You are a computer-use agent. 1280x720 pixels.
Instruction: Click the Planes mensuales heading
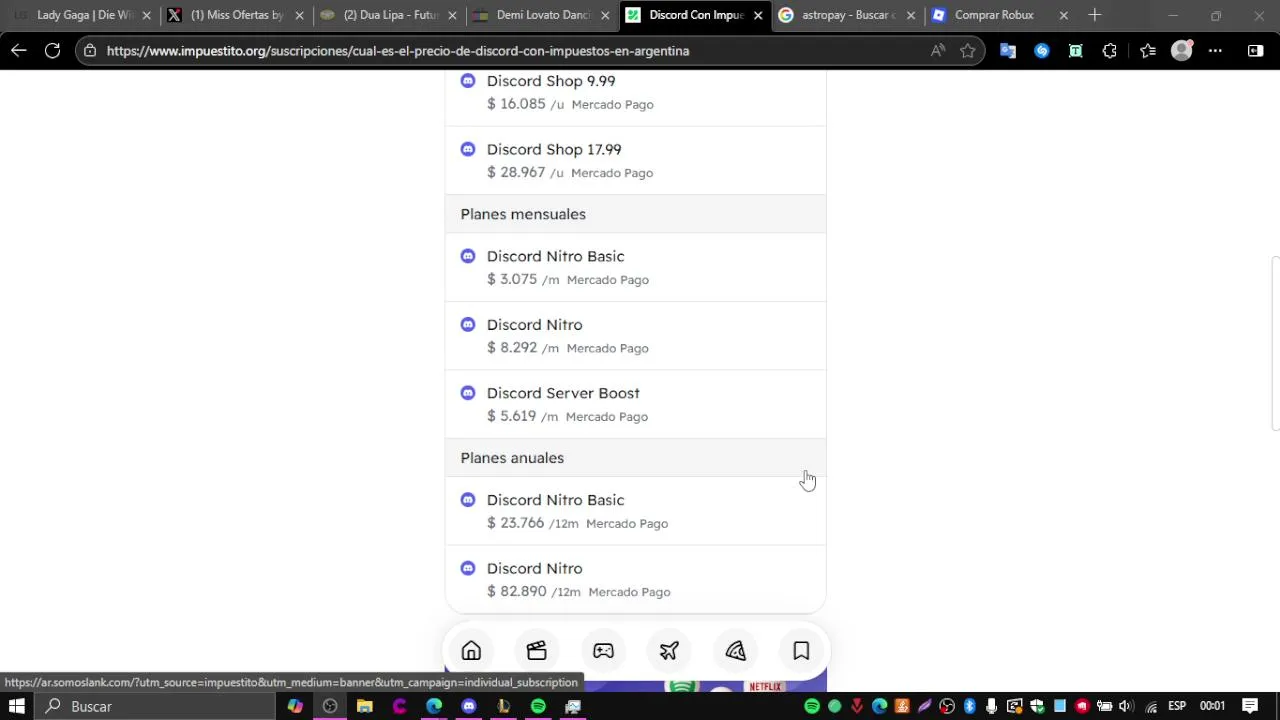[x=523, y=214]
